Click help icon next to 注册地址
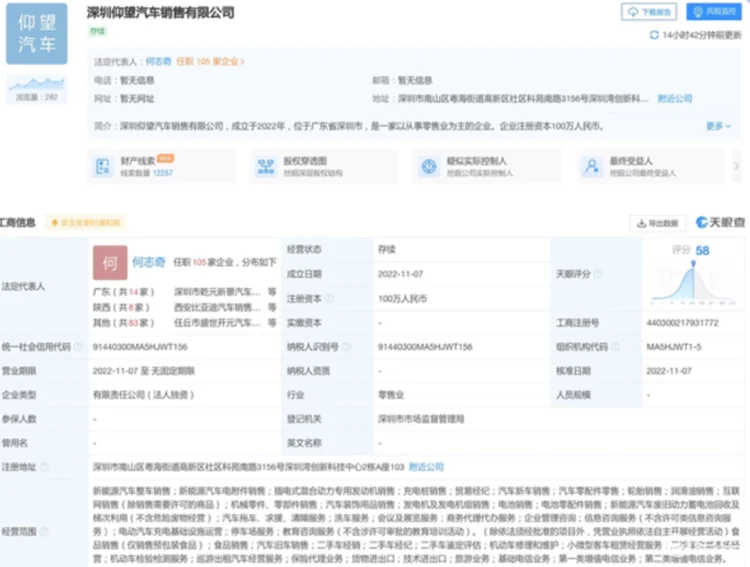This screenshot has width=750, height=567. click(x=44, y=467)
